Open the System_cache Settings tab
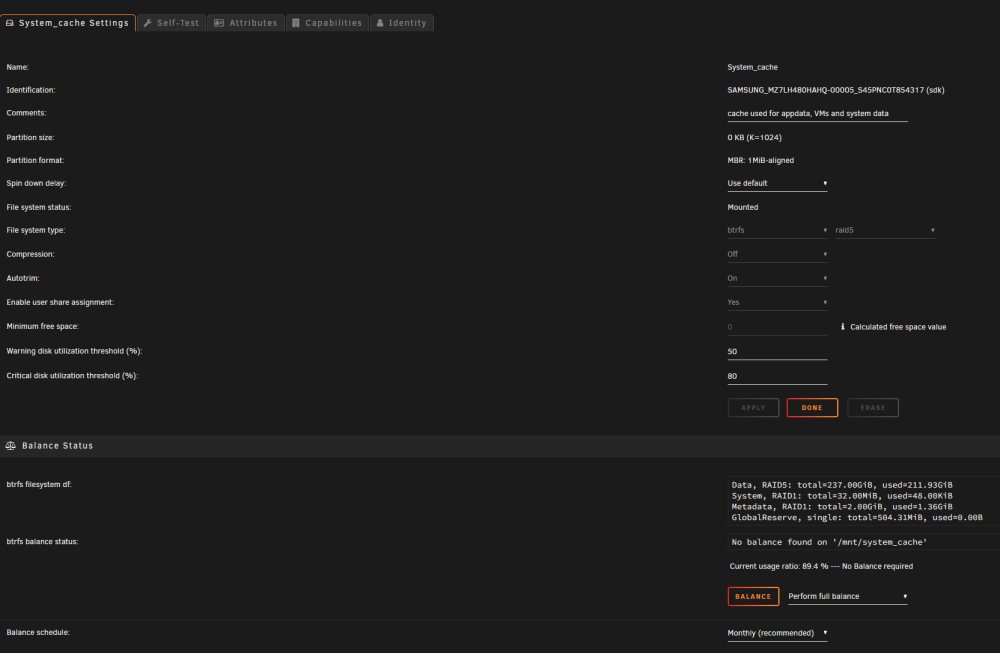Screen dimensions: 1000x653 (x=68, y=23)
